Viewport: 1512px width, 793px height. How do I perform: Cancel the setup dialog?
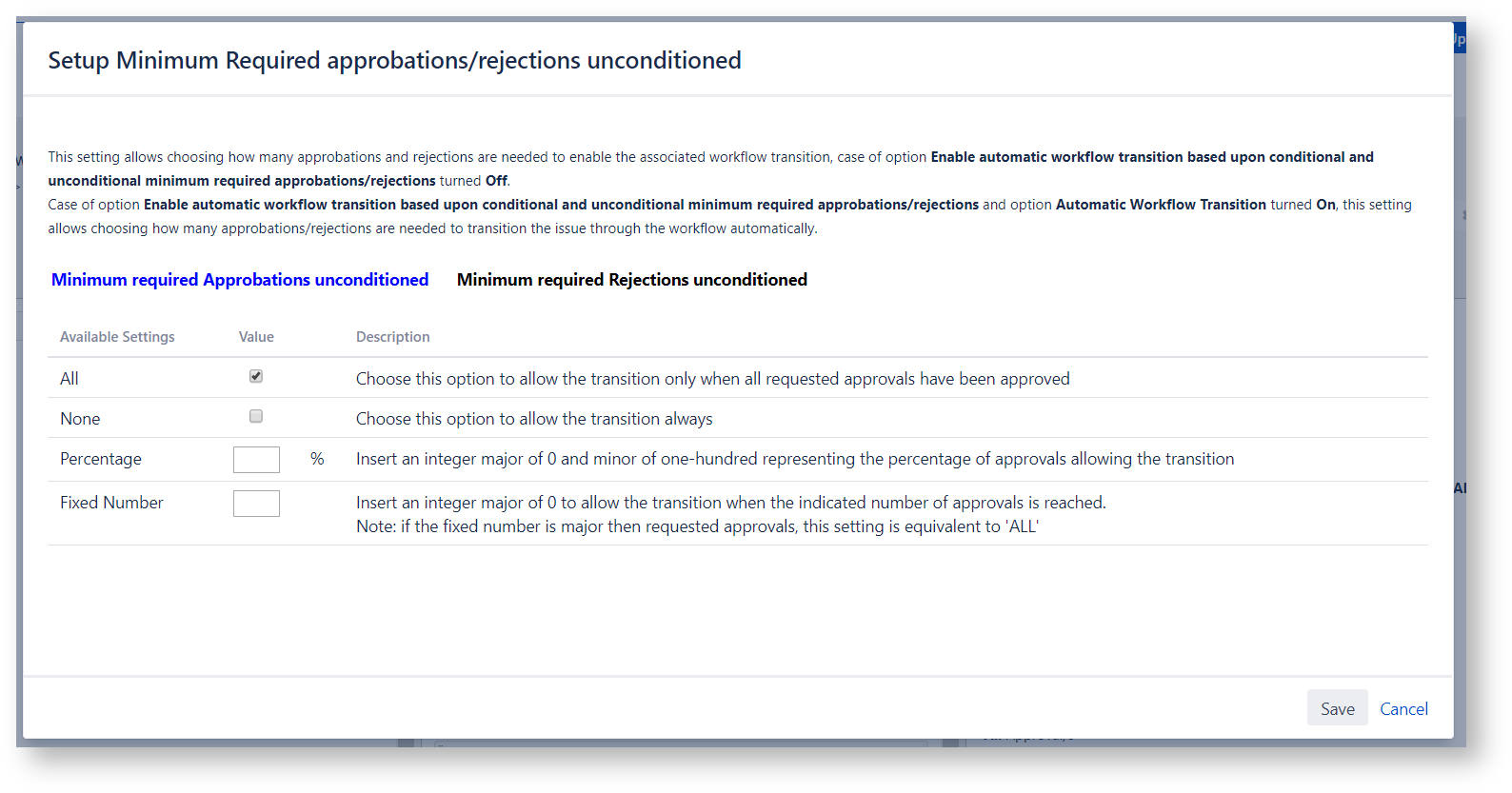[1403, 708]
